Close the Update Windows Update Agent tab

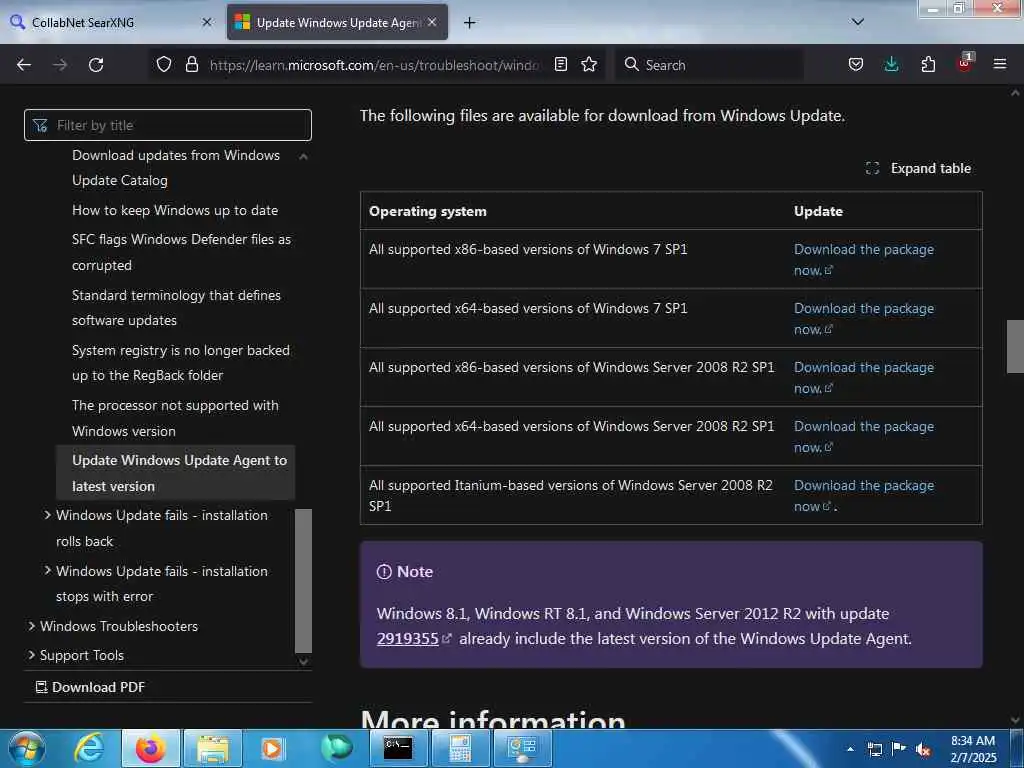432,22
